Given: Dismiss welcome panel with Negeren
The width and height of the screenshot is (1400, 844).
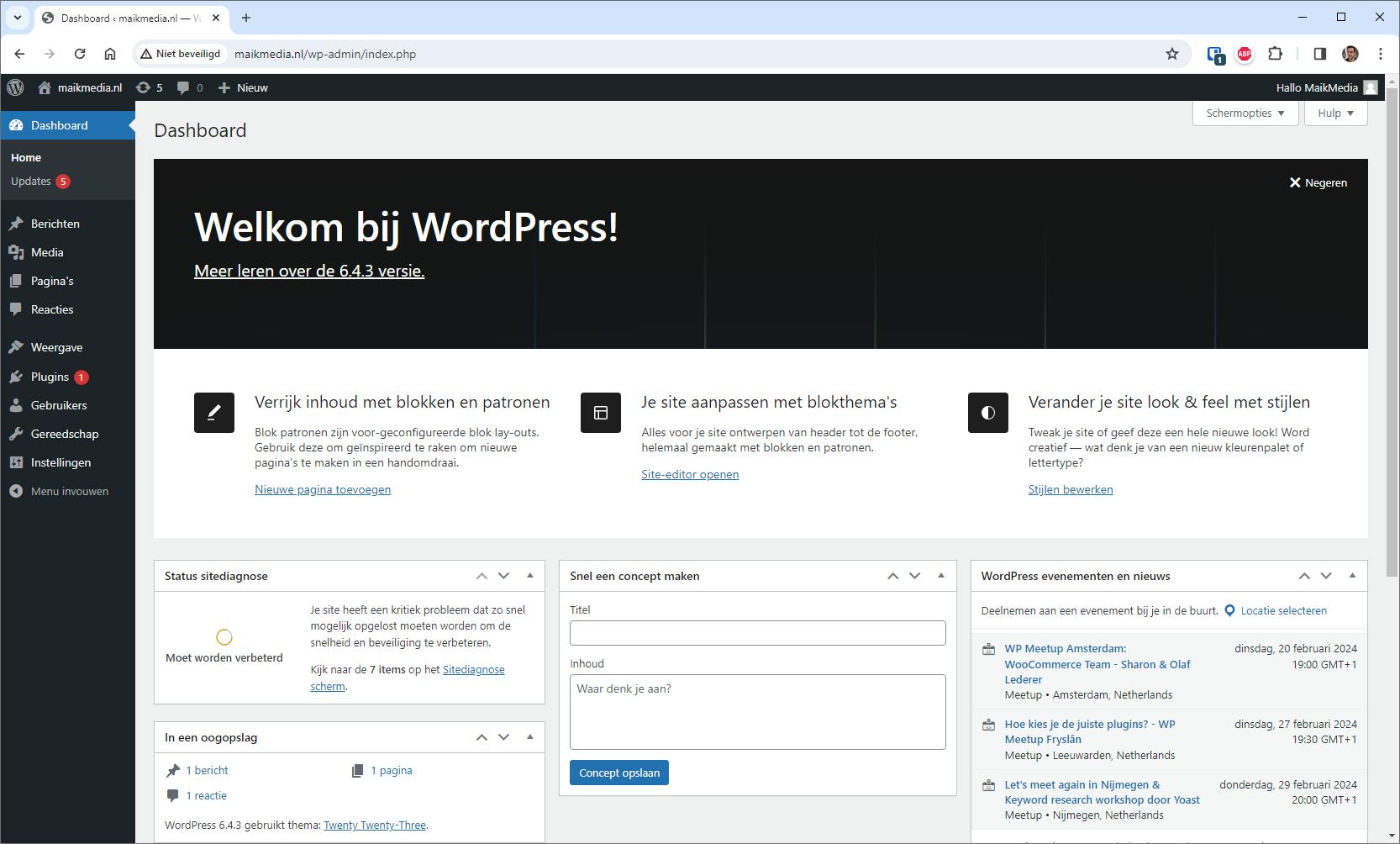Looking at the screenshot, I should (x=1318, y=182).
